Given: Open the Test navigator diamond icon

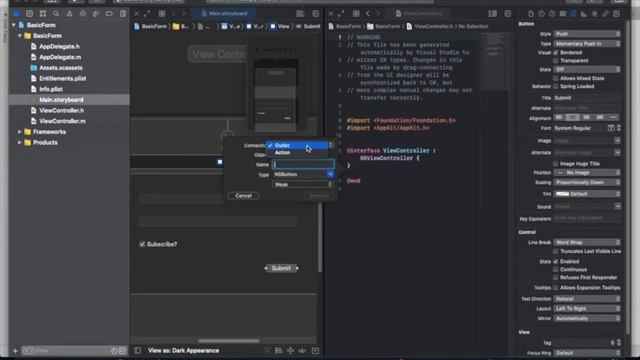Looking at the screenshot, I should (x=83, y=13).
